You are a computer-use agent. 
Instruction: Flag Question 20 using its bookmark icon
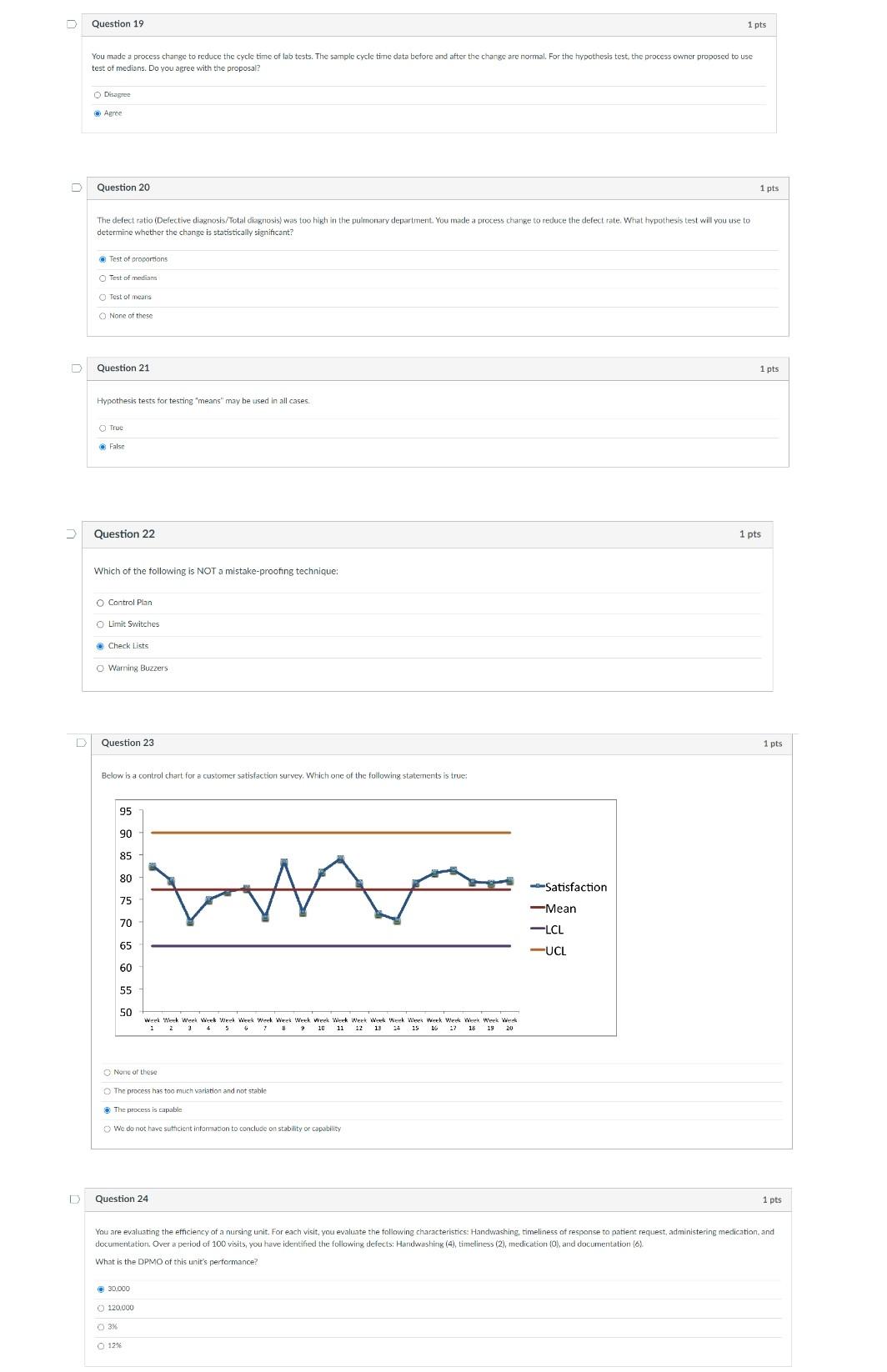click(x=77, y=188)
